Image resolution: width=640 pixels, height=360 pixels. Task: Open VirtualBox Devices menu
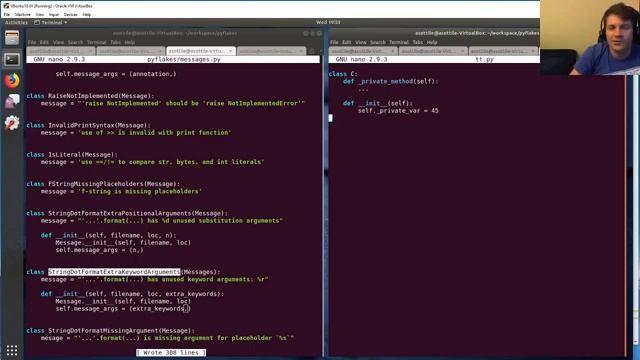[71, 14]
